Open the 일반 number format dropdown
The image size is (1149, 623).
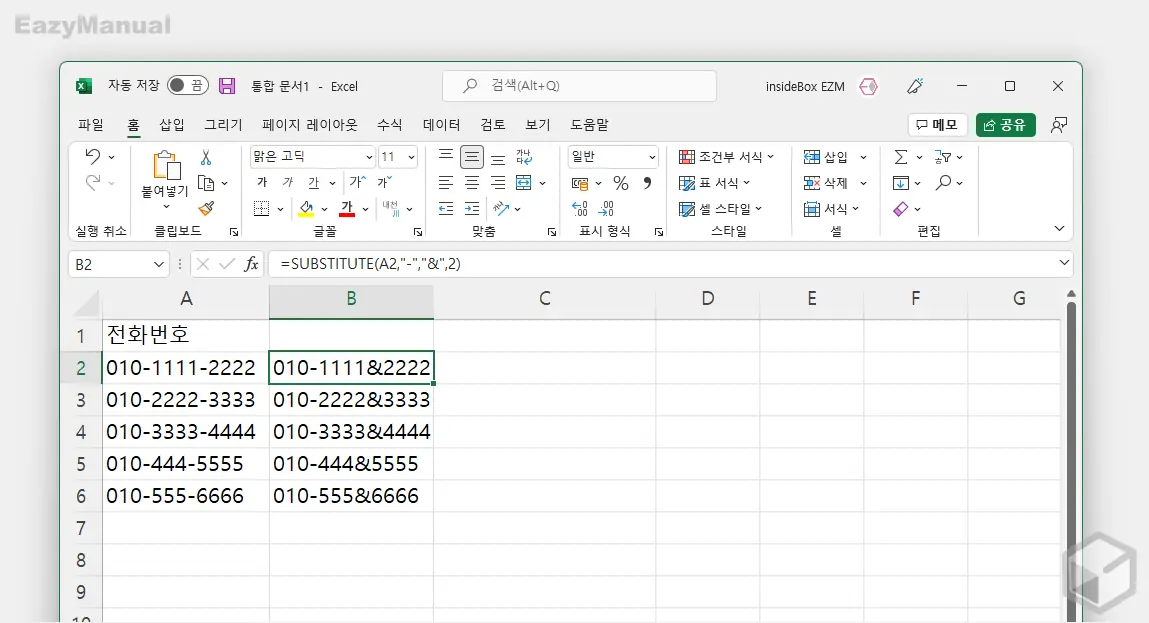[x=652, y=156]
